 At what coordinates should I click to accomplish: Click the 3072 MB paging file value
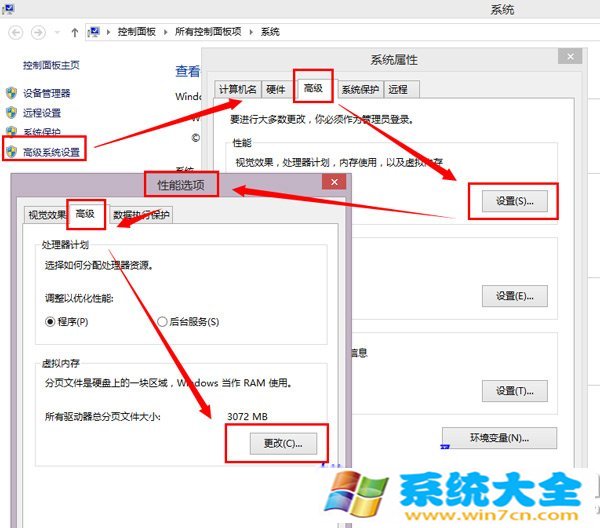tap(247, 417)
